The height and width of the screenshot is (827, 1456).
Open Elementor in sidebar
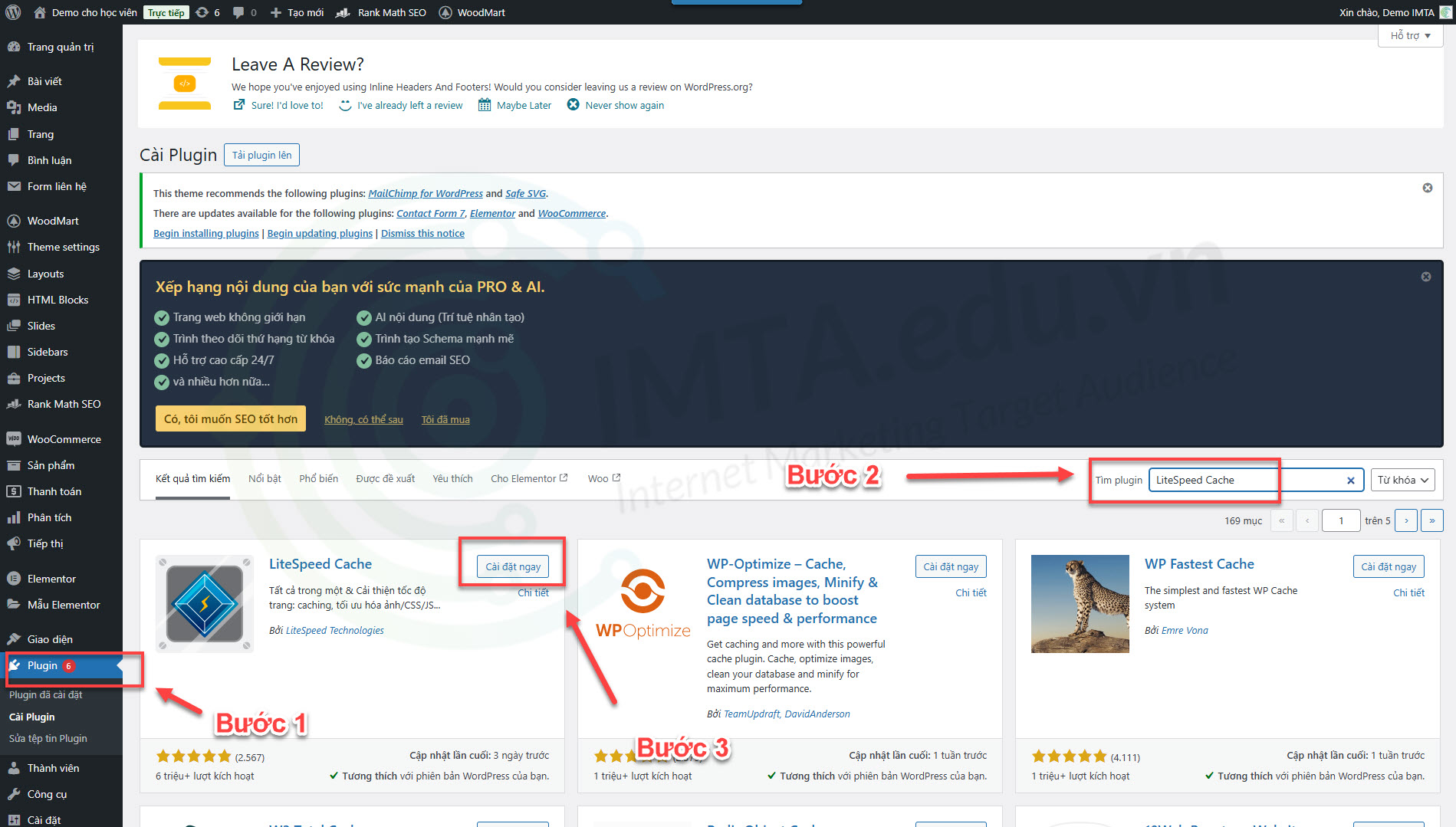tap(51, 579)
